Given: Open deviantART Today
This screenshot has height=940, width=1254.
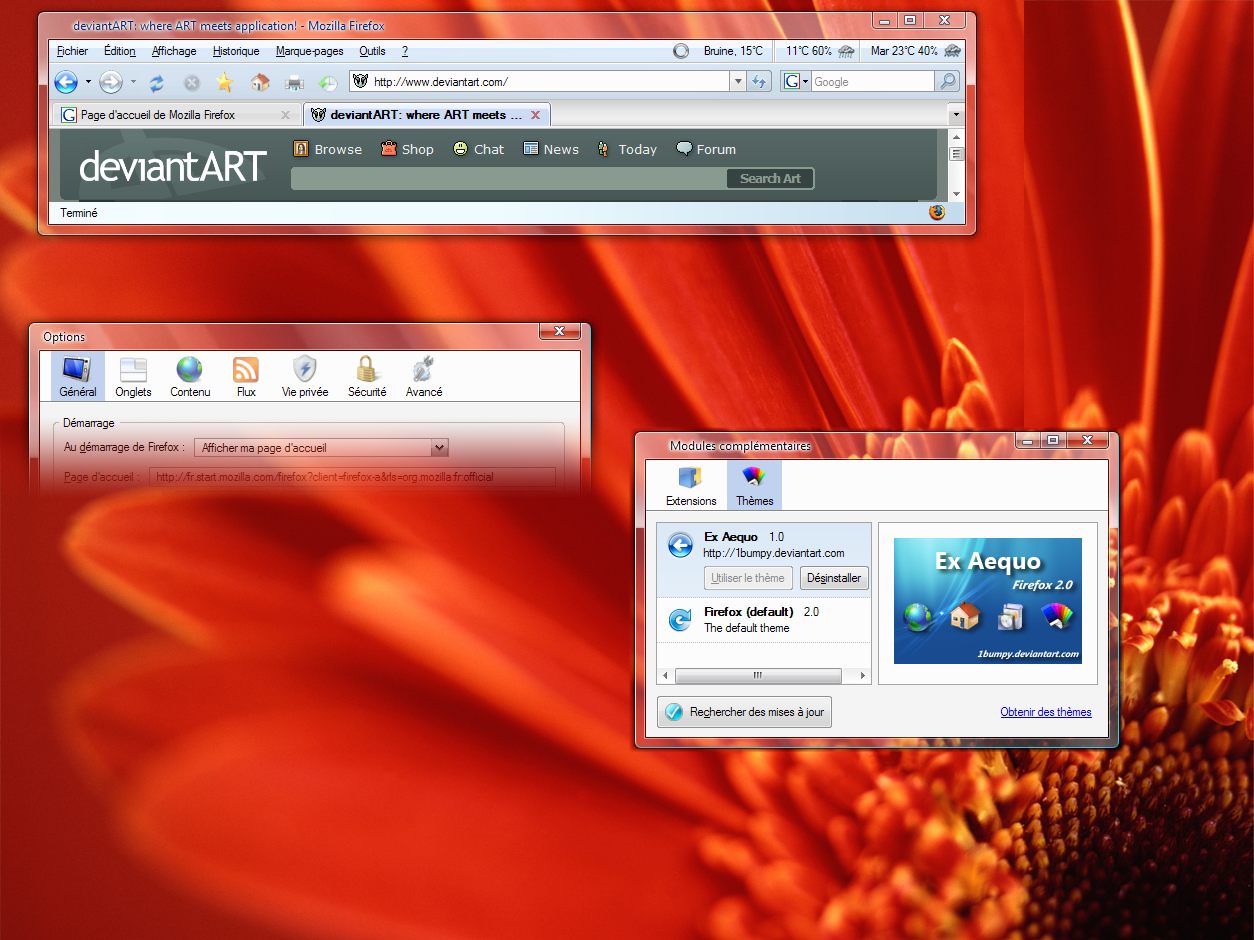Looking at the screenshot, I should 627,149.
